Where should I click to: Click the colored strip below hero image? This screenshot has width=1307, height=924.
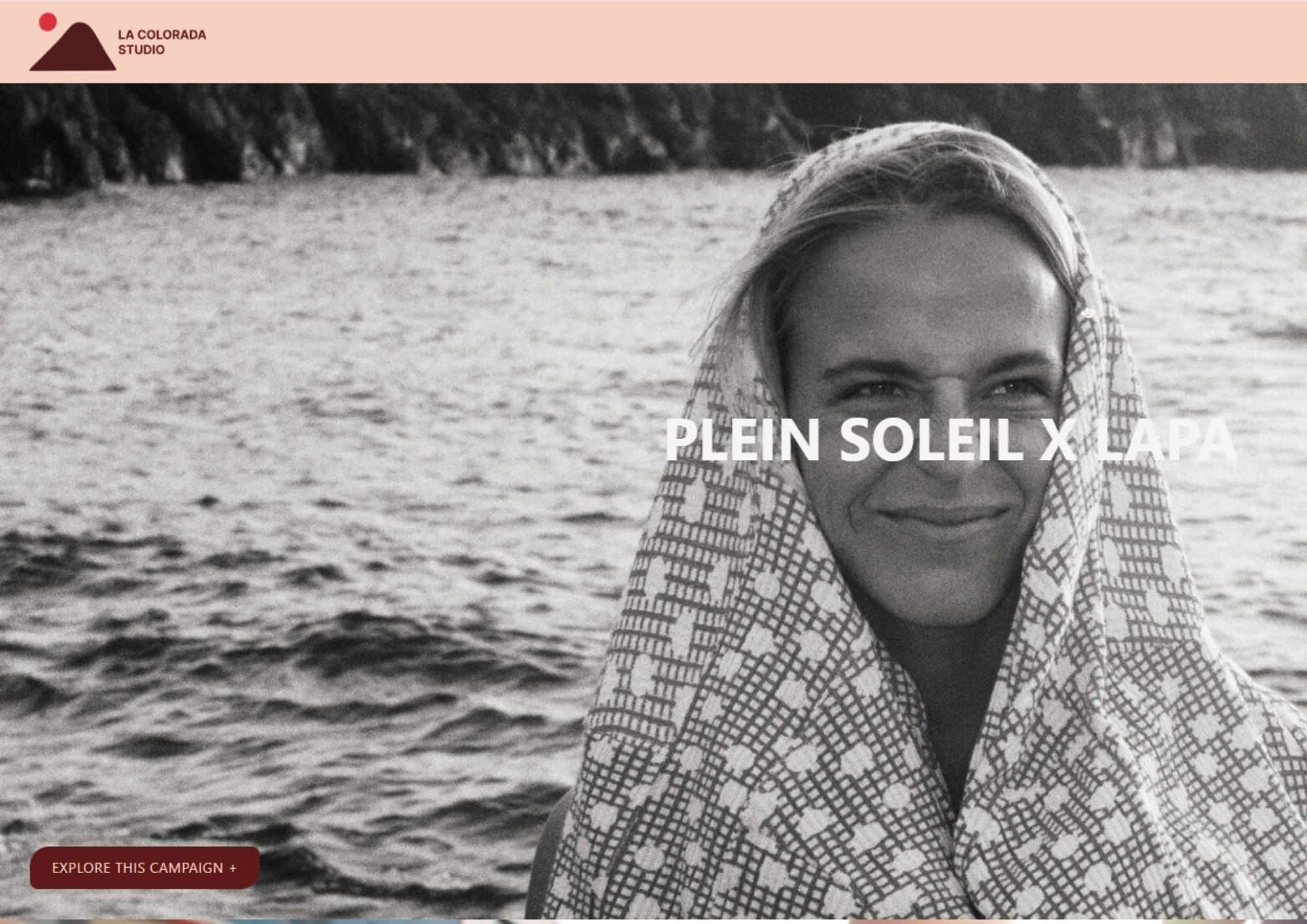pos(653,921)
